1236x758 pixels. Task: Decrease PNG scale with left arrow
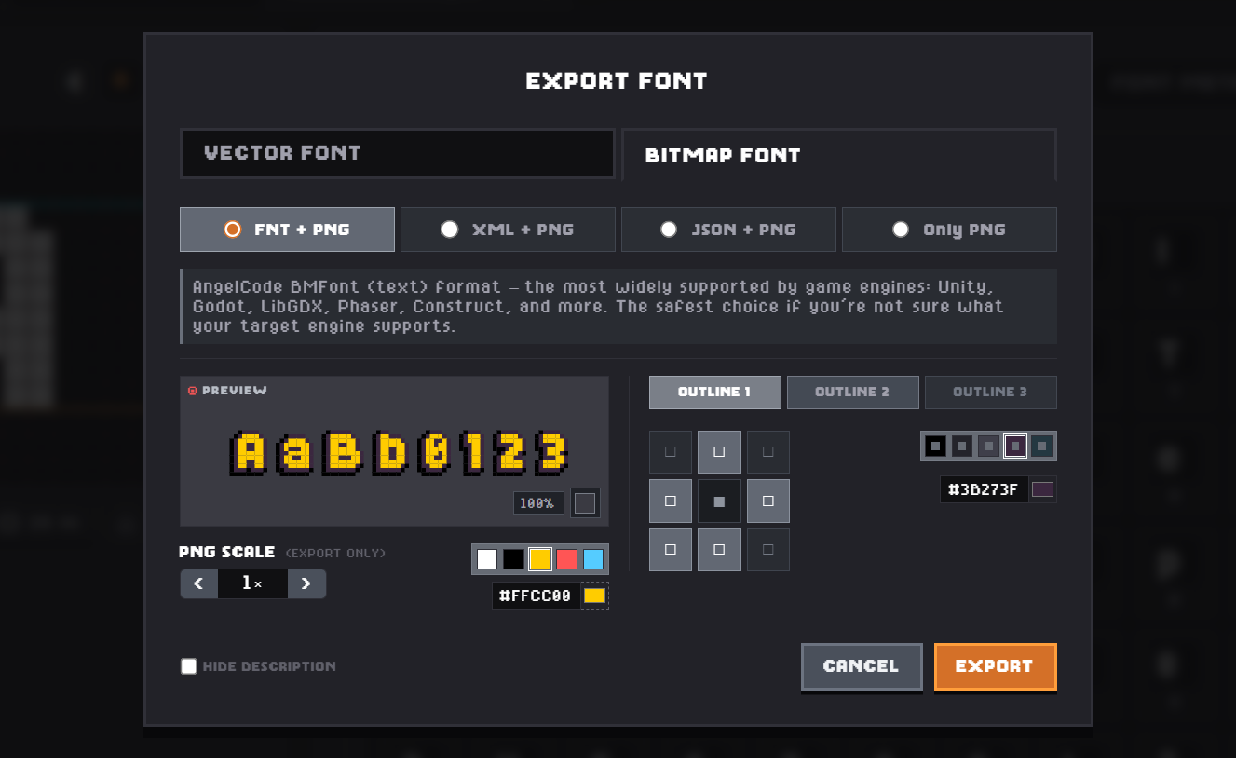click(x=199, y=583)
